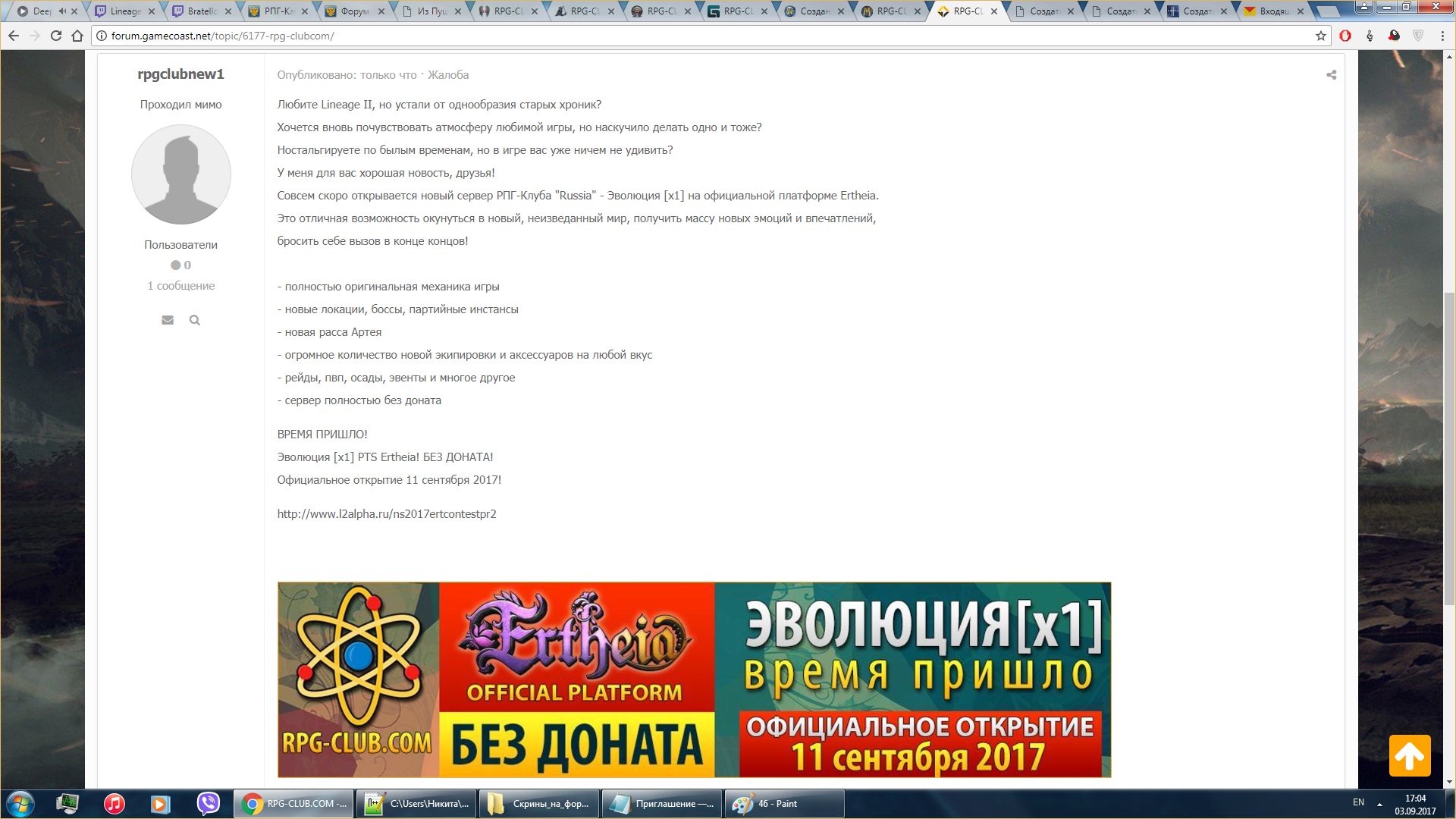Screen dimensions: 1456x819
Task: Click the 'ВРЕМЯ ПРИШЛО!' line in the post
Action: pos(322,435)
